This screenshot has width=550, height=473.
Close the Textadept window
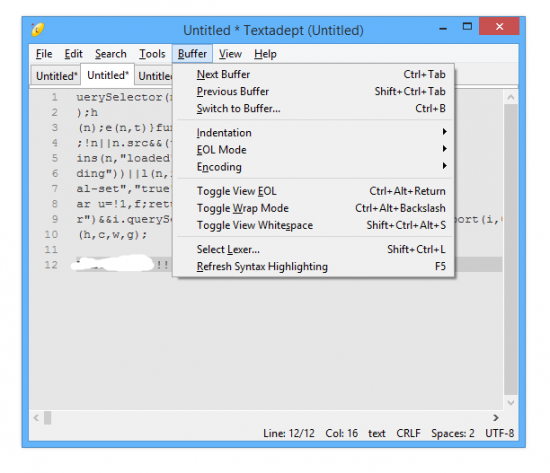point(499,26)
